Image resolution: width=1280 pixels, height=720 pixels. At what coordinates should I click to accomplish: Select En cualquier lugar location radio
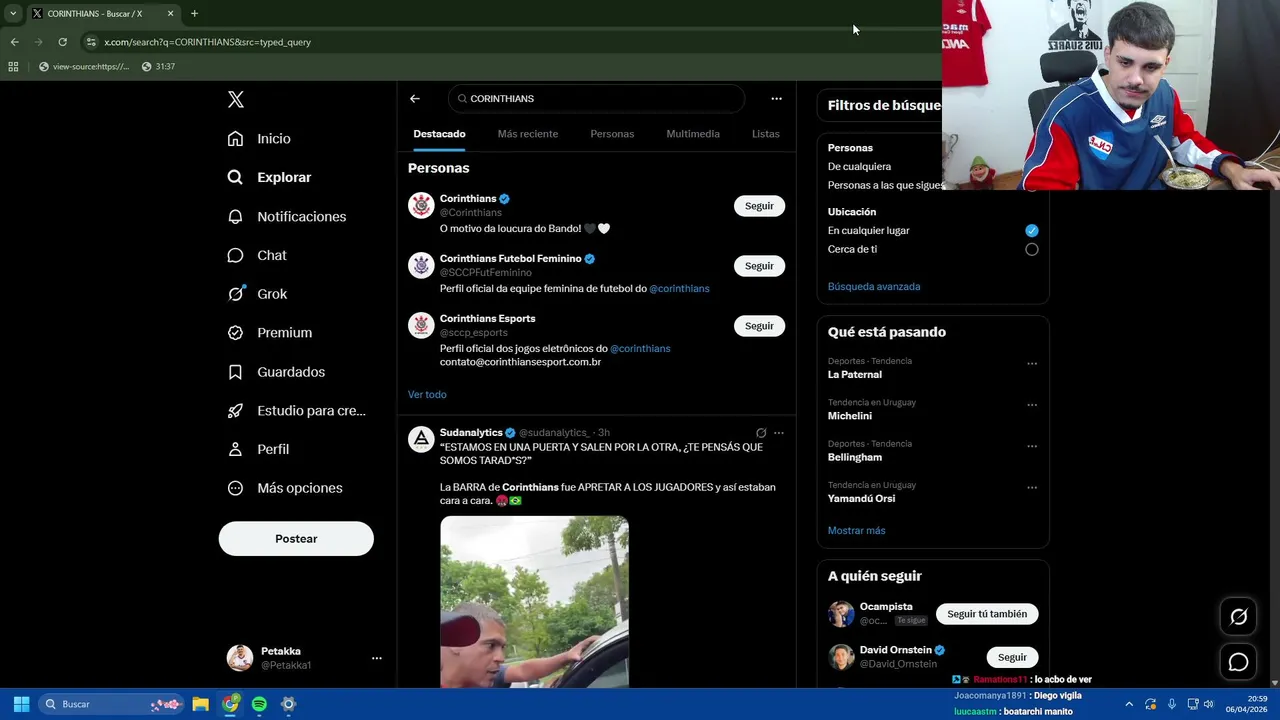1032,231
